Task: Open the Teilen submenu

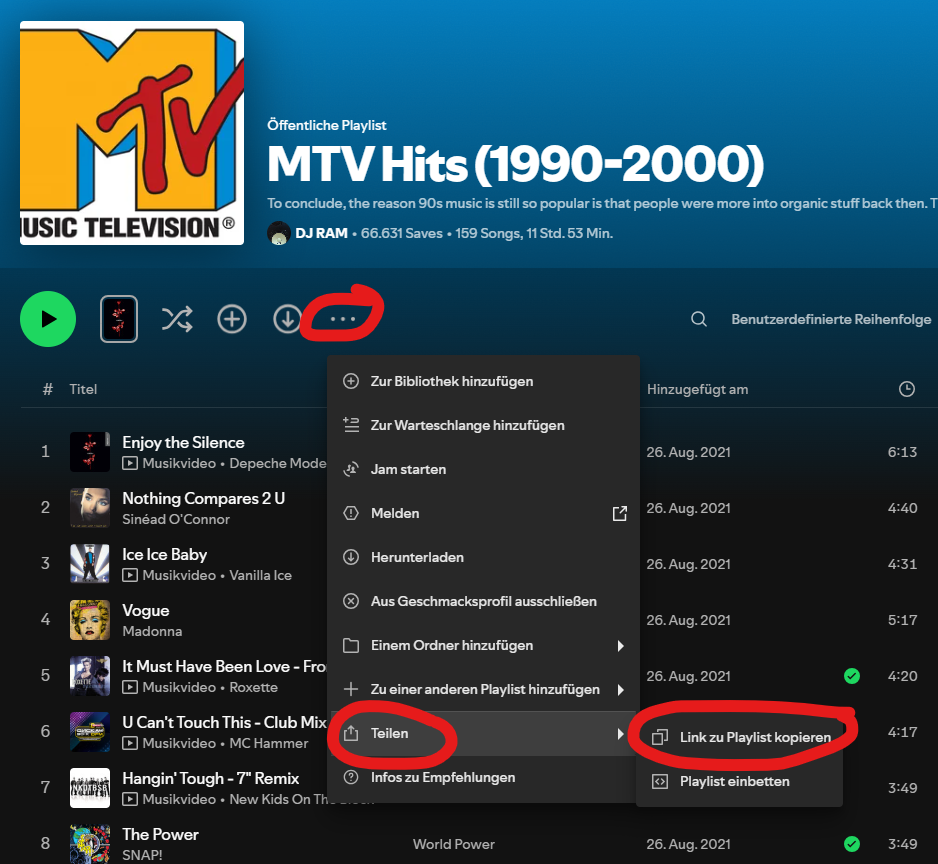Action: 483,734
